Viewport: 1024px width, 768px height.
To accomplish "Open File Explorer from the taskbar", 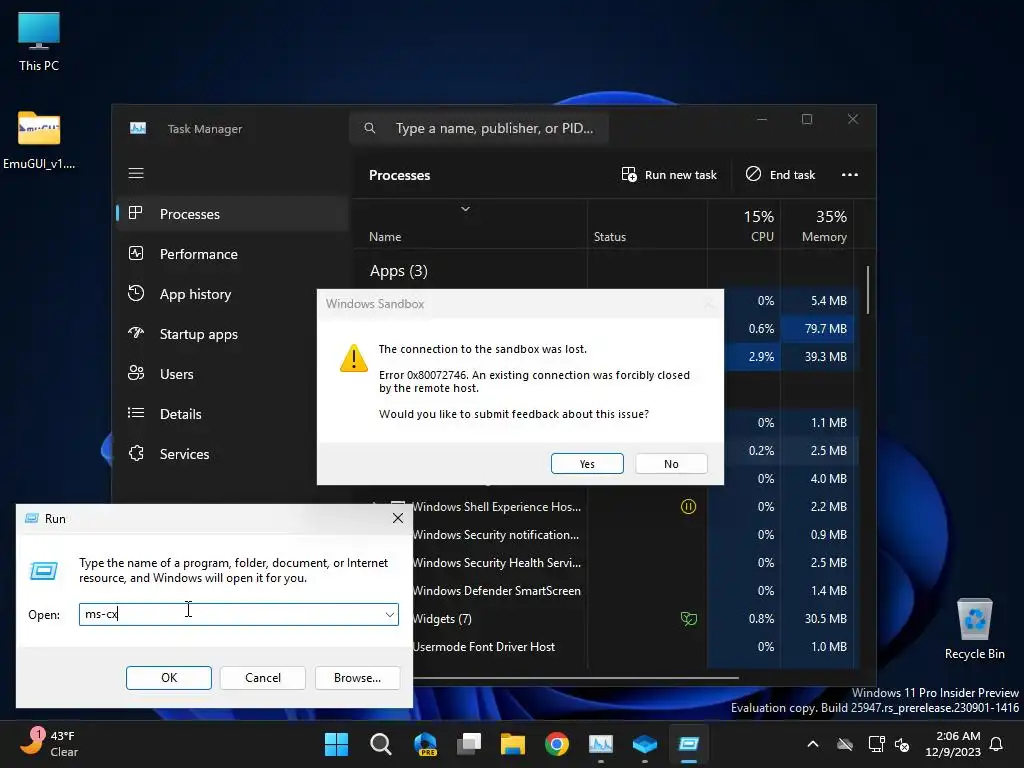I will pos(513,744).
